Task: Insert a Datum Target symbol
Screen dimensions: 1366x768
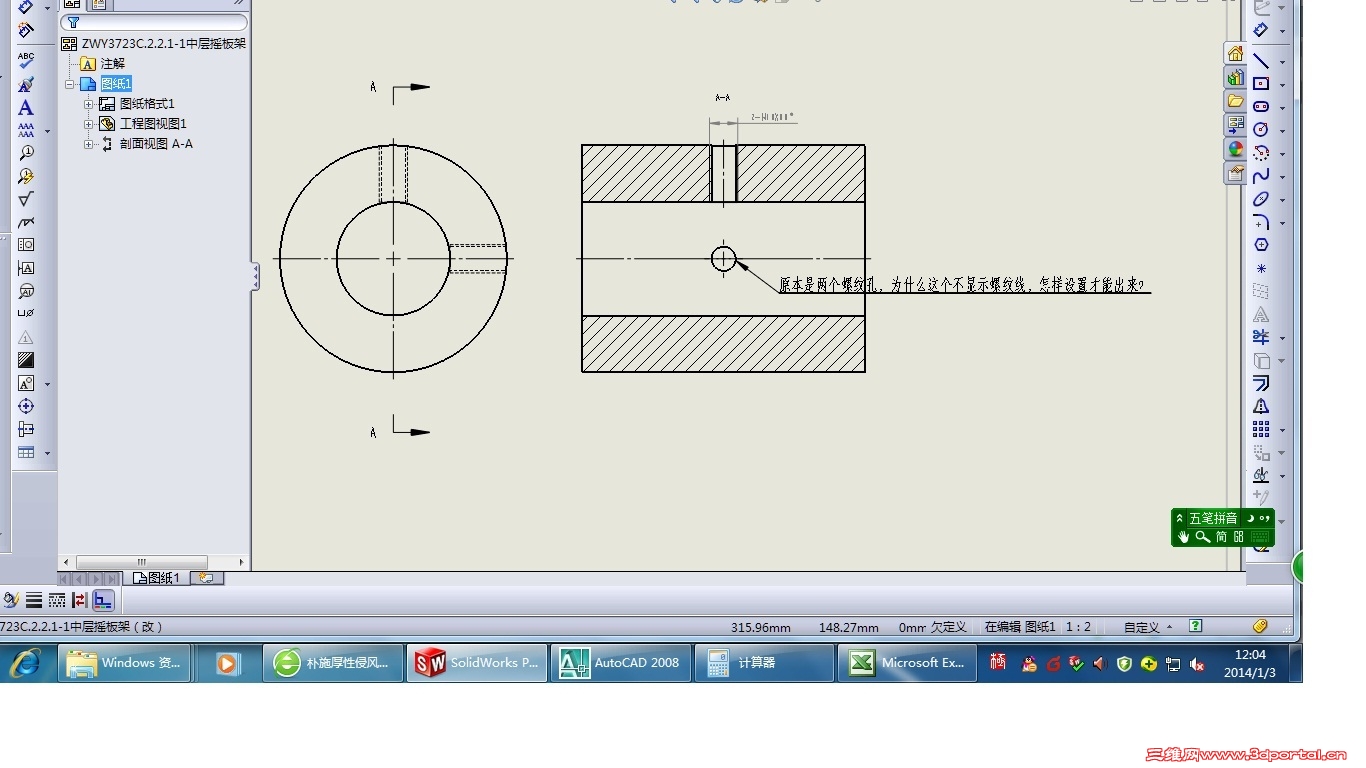Action: point(26,291)
